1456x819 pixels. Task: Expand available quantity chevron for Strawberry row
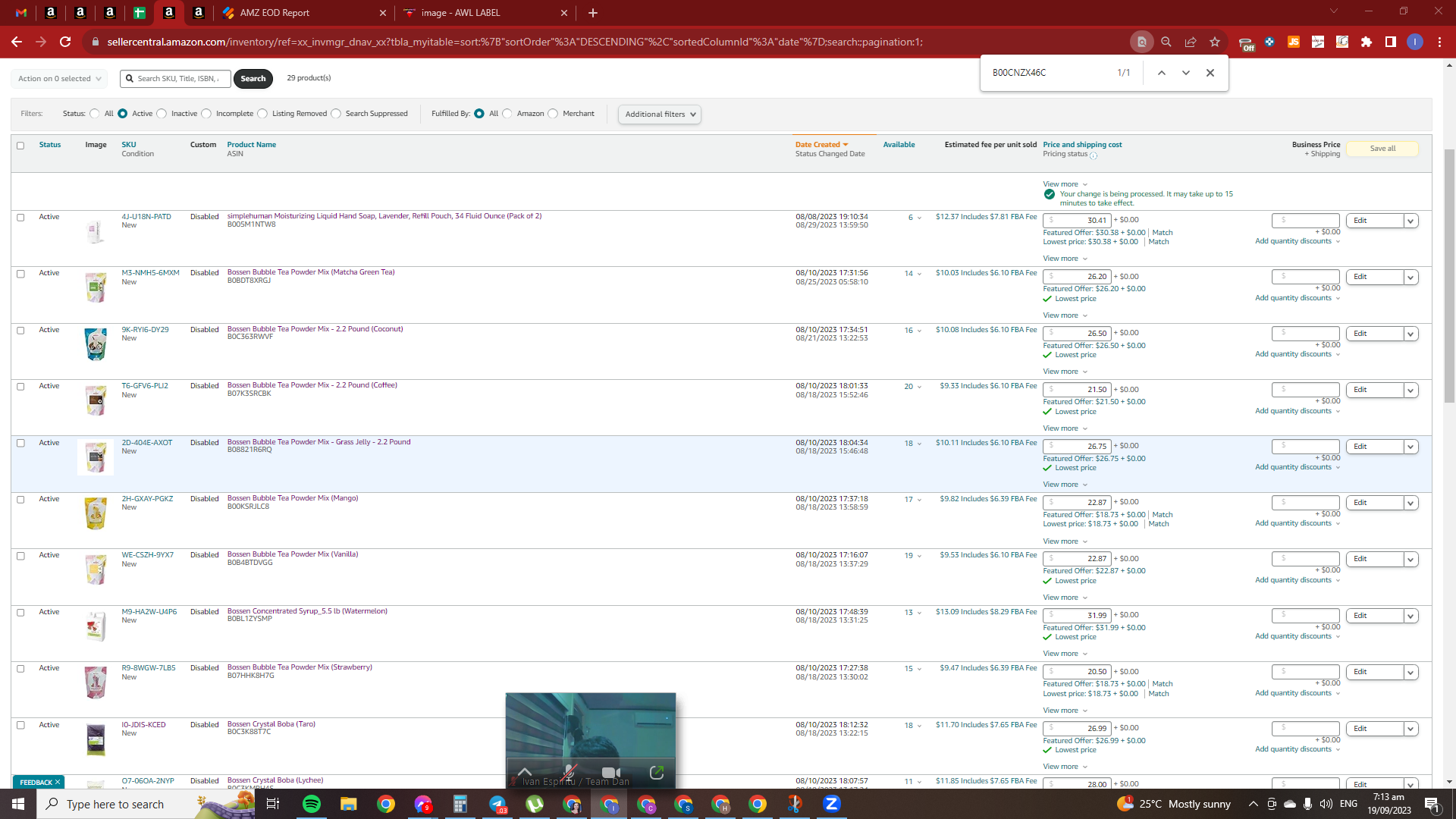click(x=919, y=669)
